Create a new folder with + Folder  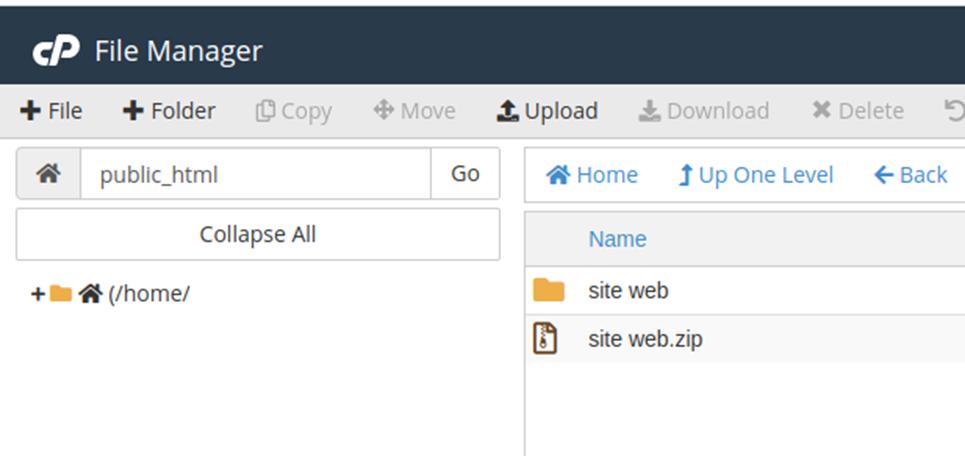click(168, 111)
